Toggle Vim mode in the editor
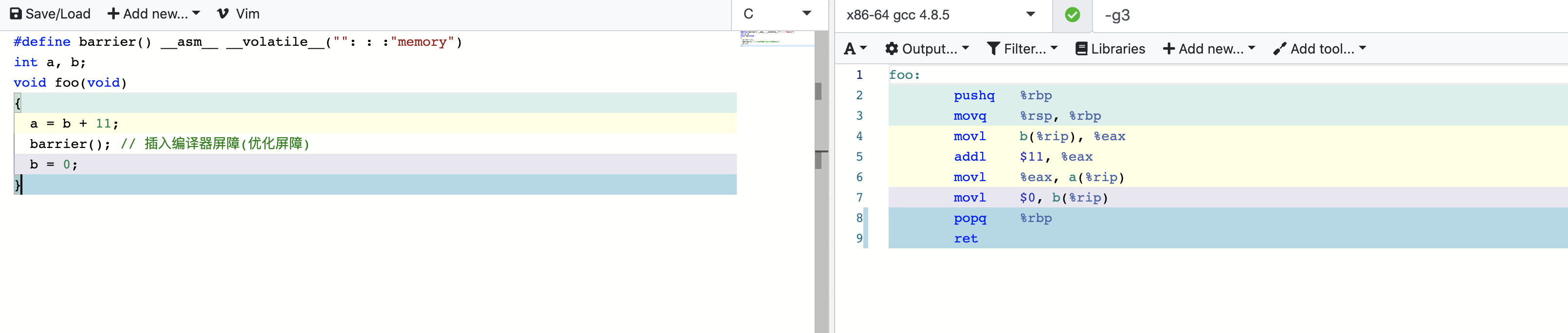This screenshot has width=1568, height=333. point(238,14)
